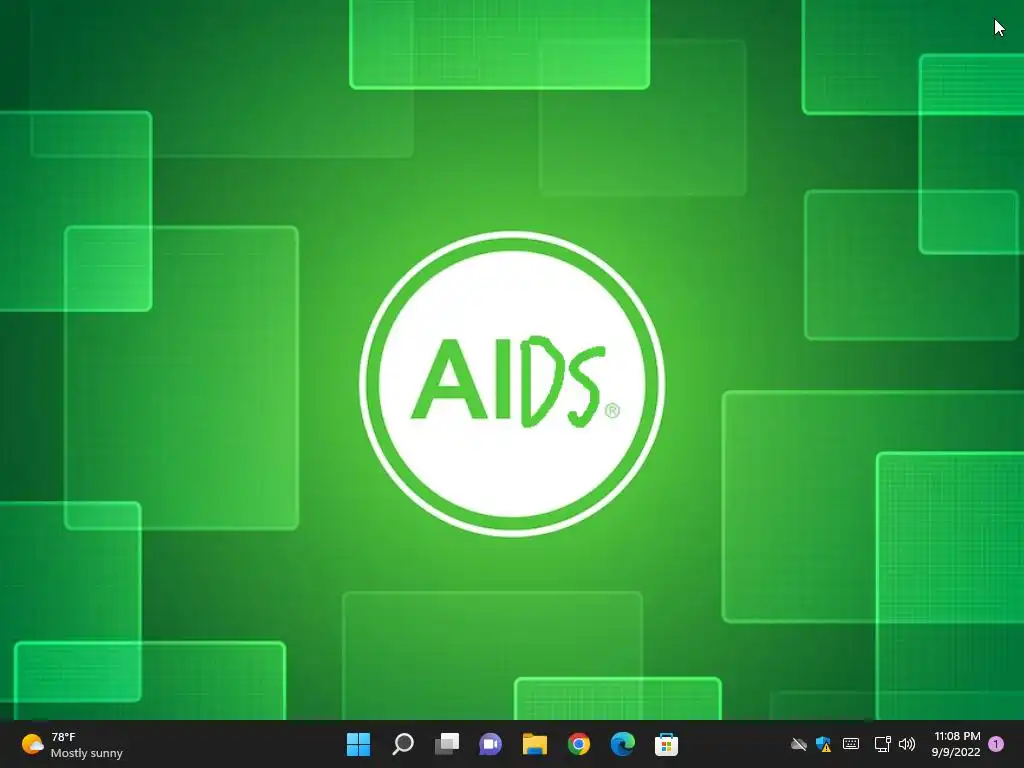The image size is (1024, 768).
Task: Open Task View in taskbar
Action: click(x=447, y=744)
